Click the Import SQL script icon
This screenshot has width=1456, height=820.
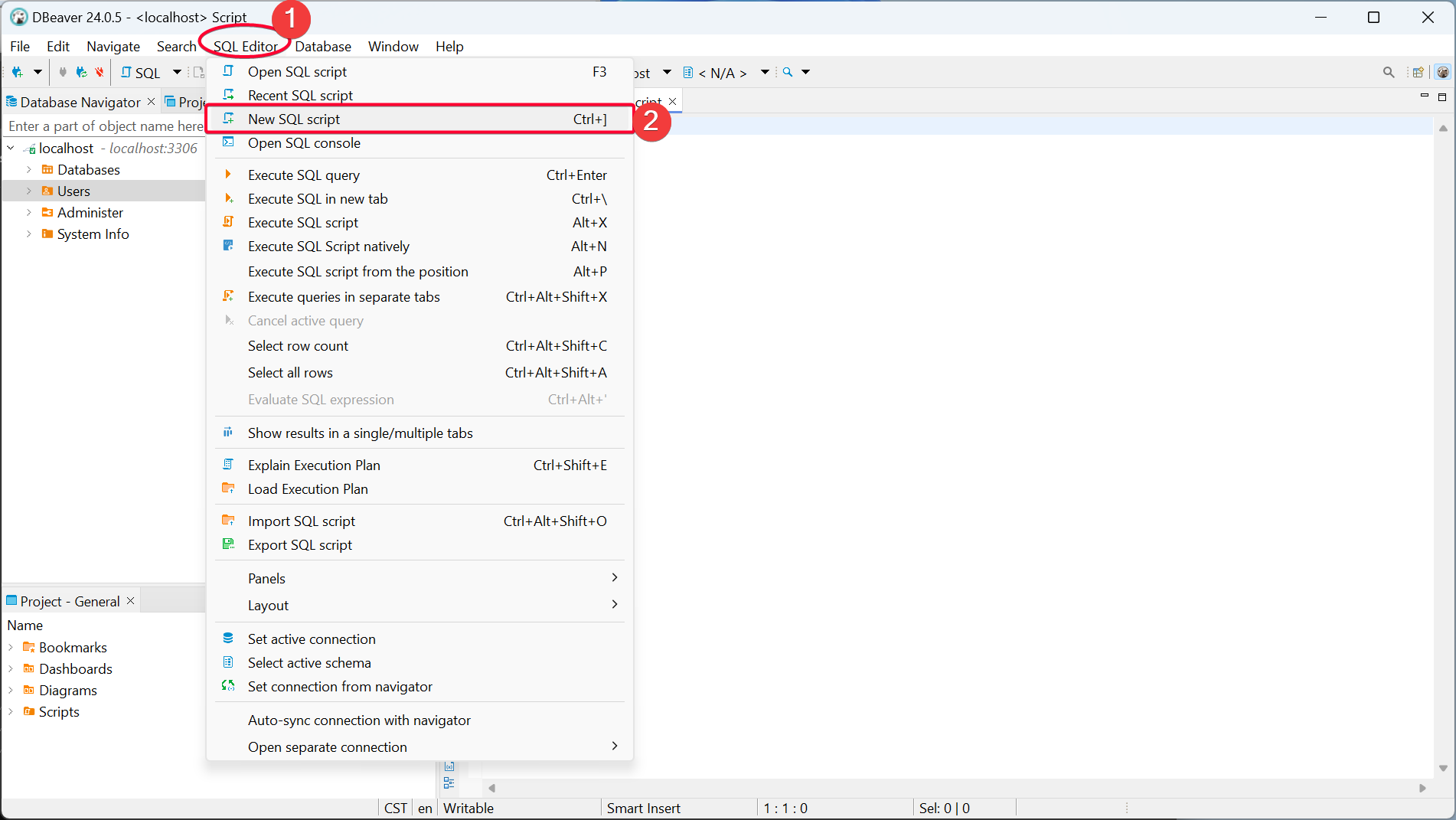(x=228, y=521)
